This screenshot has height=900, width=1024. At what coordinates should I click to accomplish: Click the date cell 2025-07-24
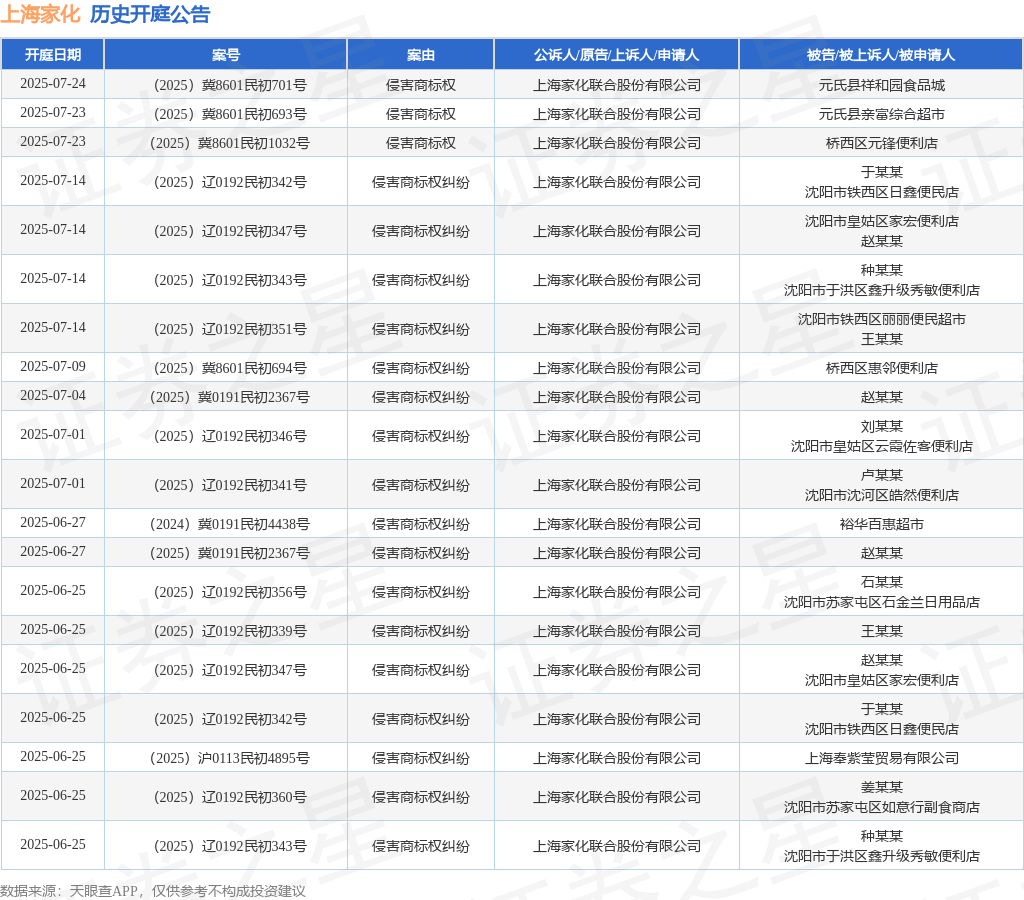tap(53, 84)
